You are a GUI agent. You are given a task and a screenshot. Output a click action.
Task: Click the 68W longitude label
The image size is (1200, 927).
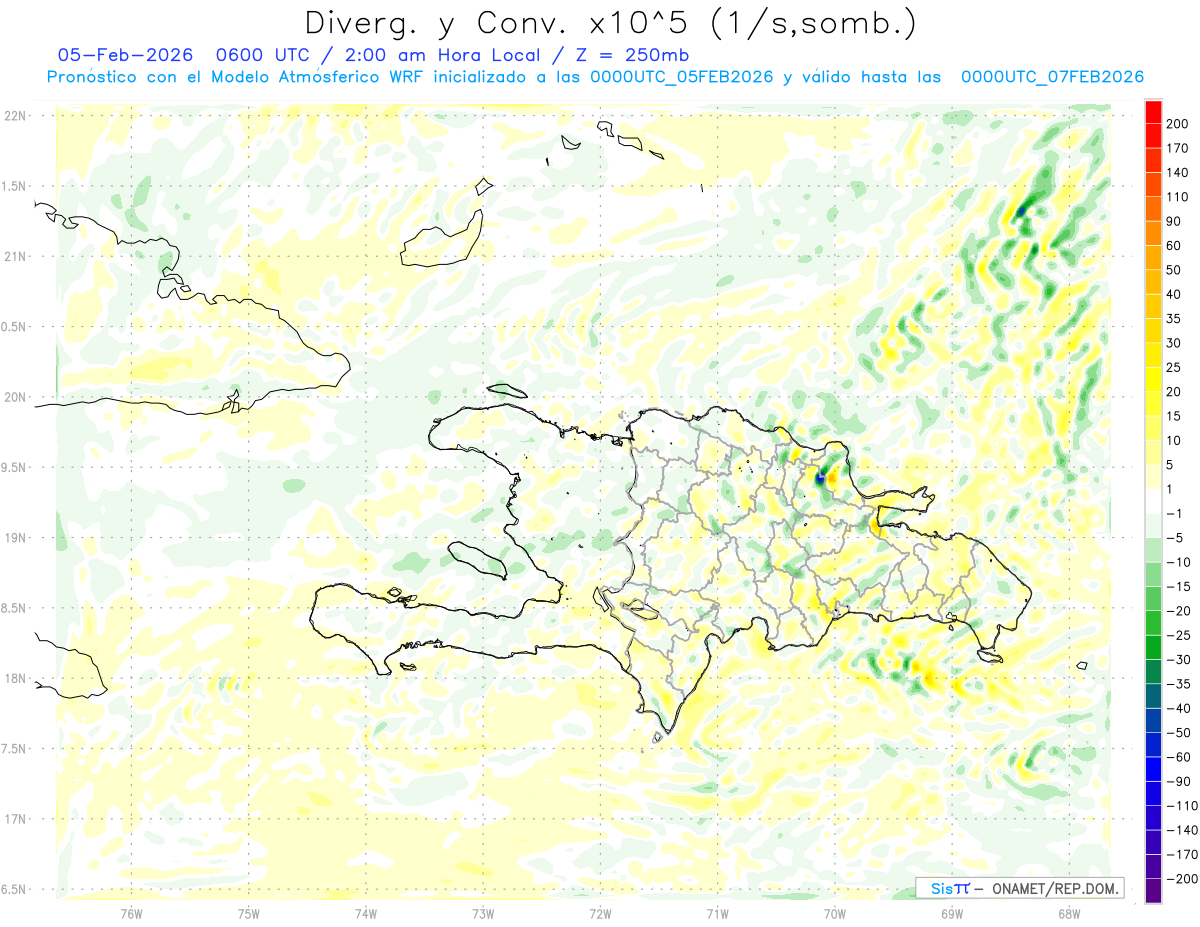(1068, 912)
